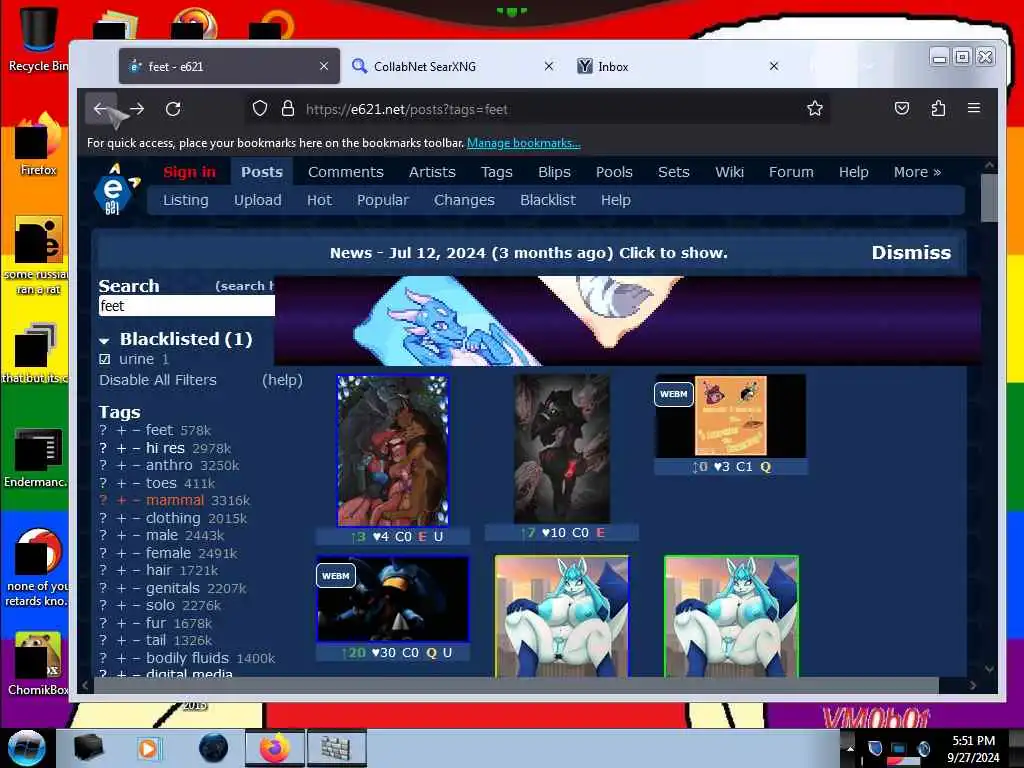Show hidden system tray icons arrow
This screenshot has width=1024, height=768.
[x=850, y=748]
